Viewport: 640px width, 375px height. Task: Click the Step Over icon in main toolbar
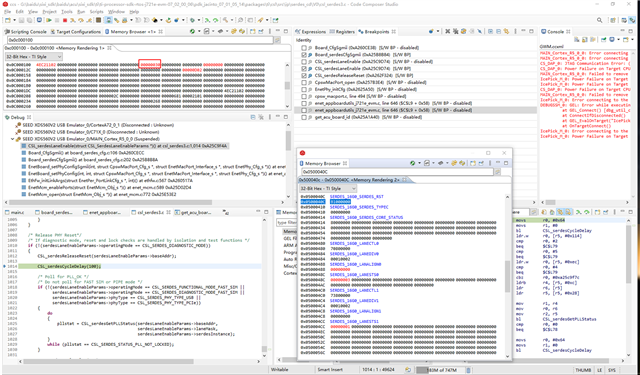(81, 20)
